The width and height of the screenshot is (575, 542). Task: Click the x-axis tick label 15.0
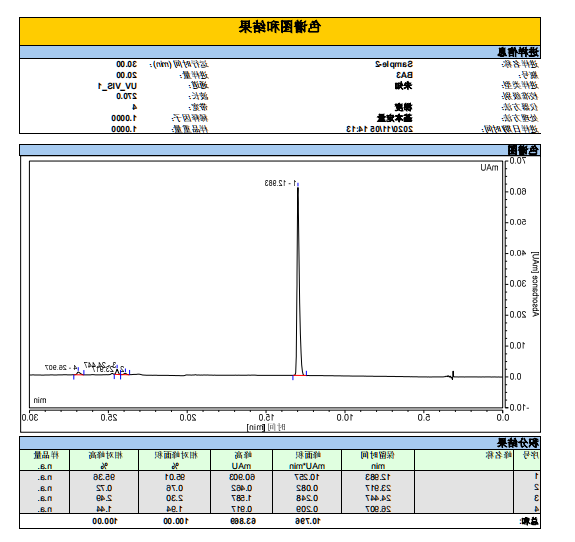tap(267, 418)
